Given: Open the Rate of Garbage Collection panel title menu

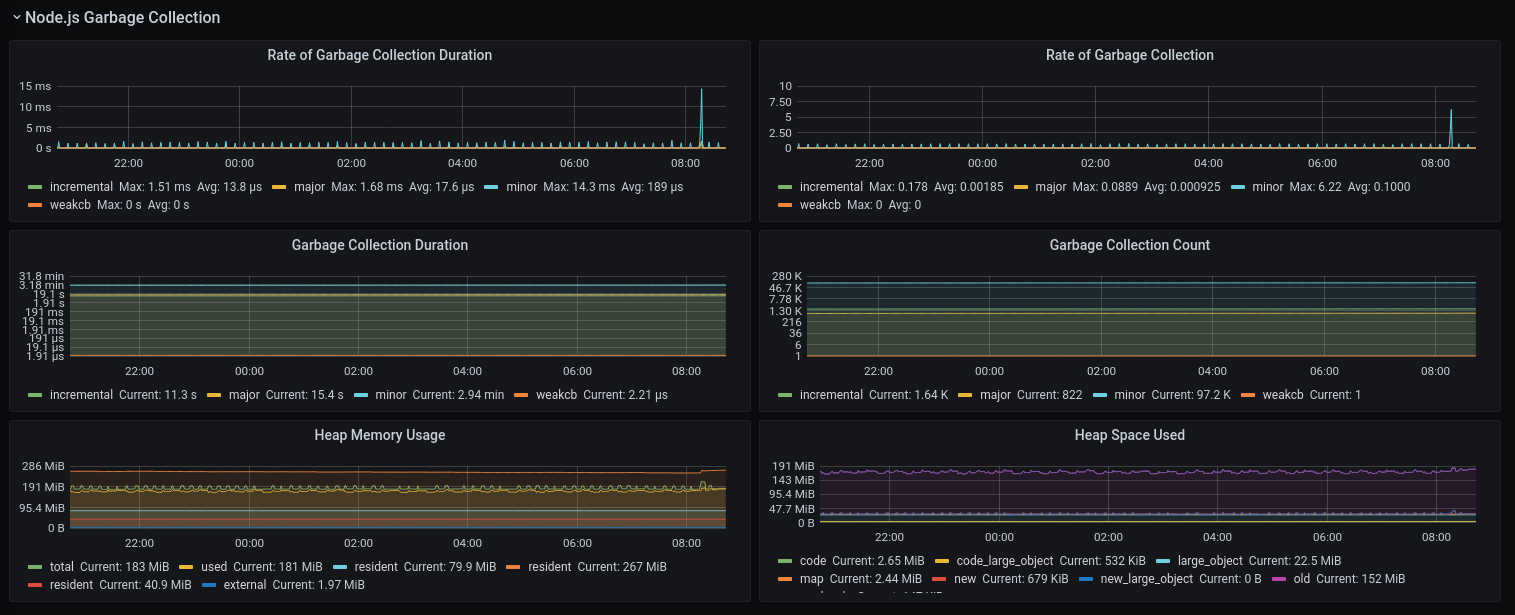Looking at the screenshot, I should click(1129, 56).
